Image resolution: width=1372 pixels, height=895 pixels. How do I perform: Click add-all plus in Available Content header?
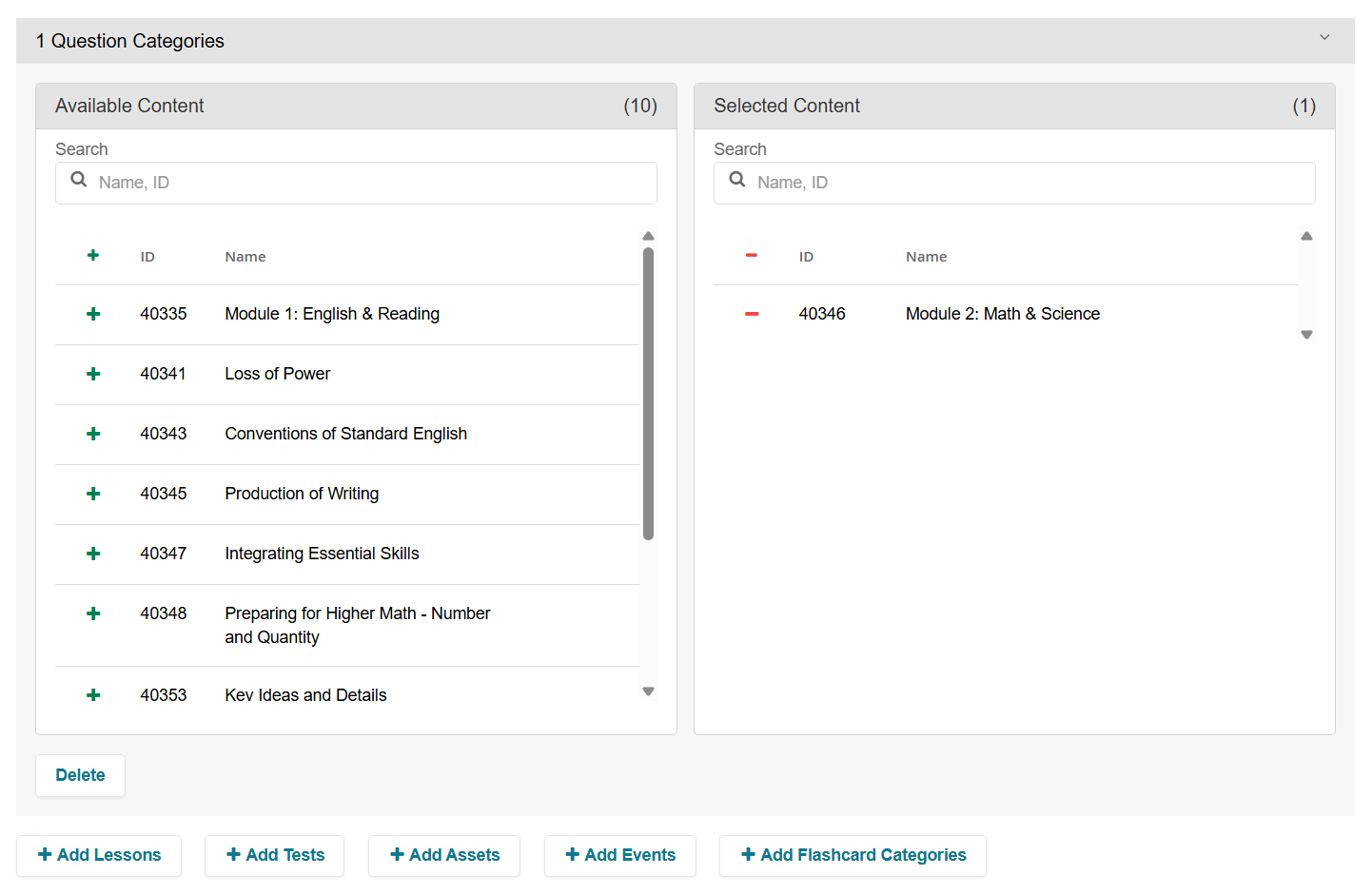click(x=93, y=255)
